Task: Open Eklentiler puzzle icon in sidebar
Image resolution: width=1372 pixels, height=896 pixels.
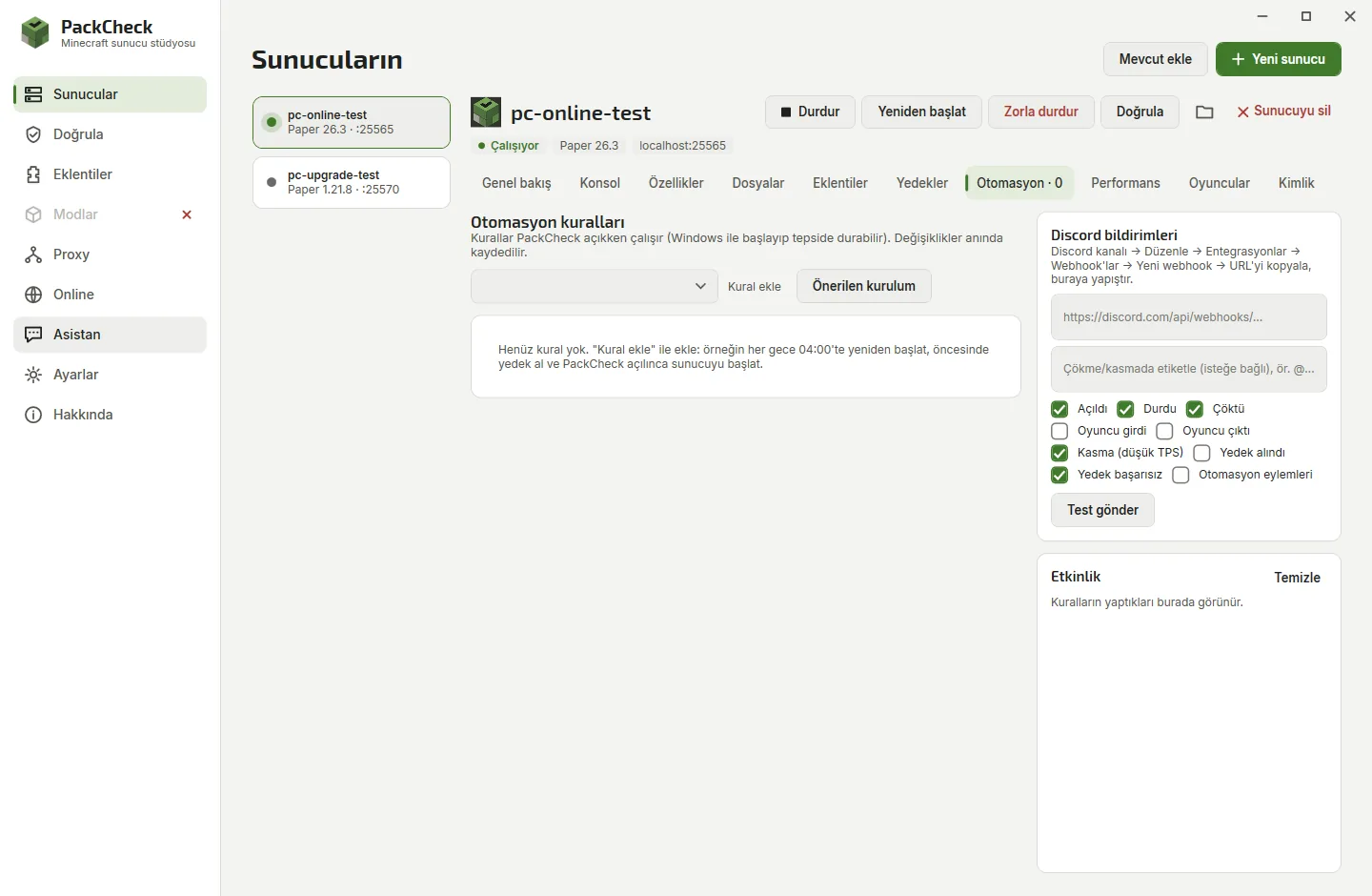Action: [33, 174]
